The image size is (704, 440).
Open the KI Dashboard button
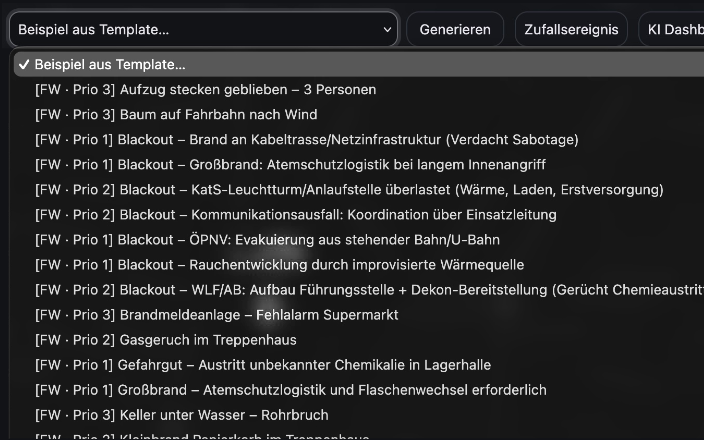point(671,30)
